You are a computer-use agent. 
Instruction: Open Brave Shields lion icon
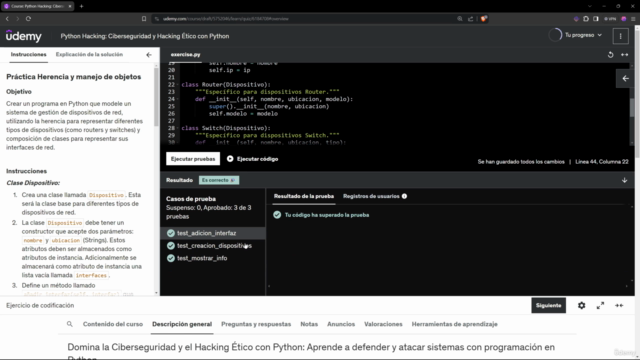[484, 19]
